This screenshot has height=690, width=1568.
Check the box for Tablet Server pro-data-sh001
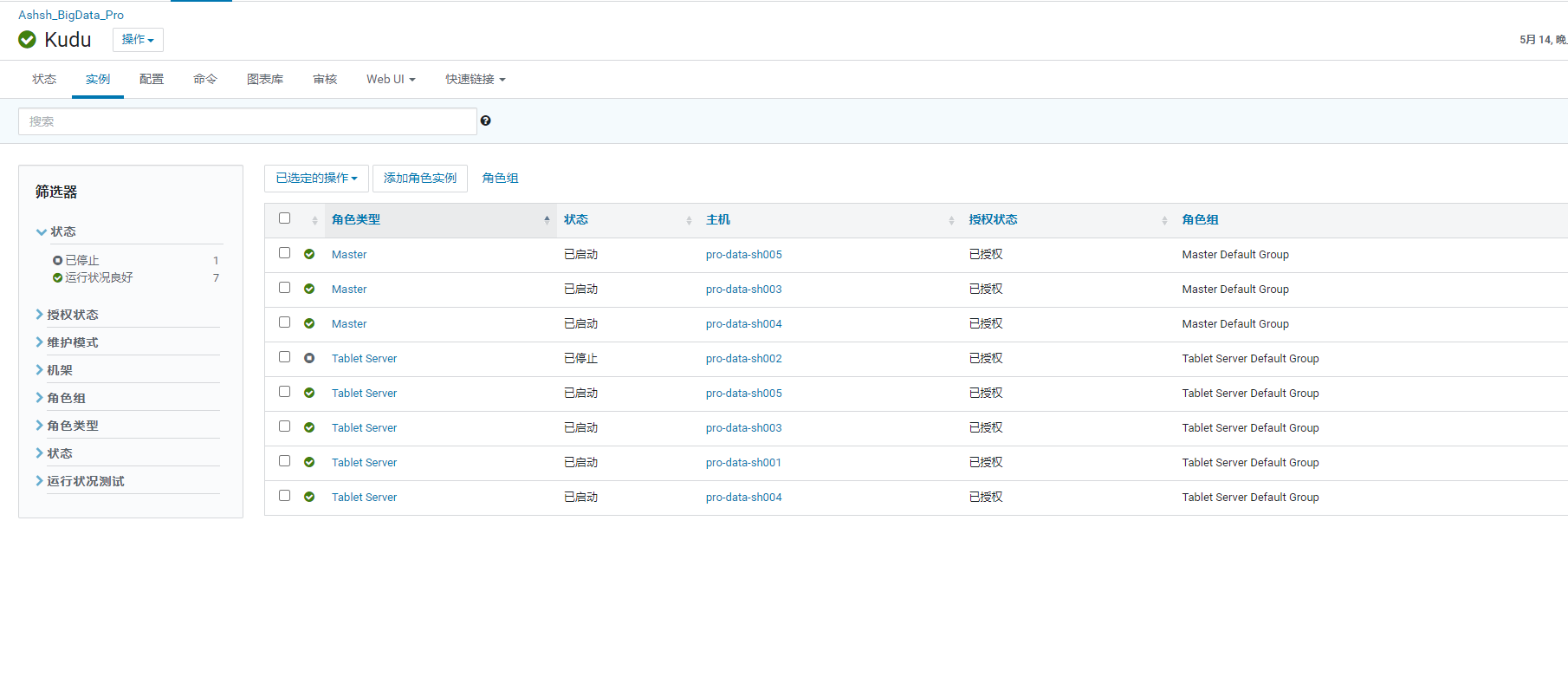pyautogui.click(x=284, y=461)
